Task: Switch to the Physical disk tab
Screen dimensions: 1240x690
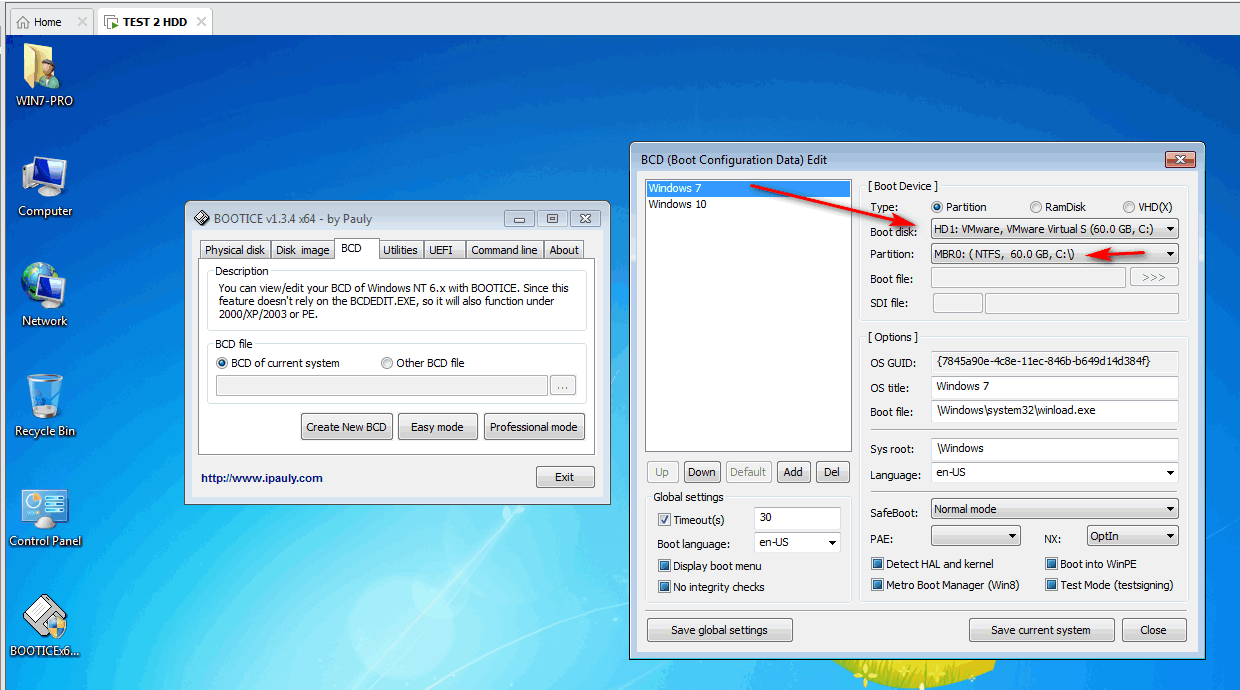Action: tap(235, 250)
